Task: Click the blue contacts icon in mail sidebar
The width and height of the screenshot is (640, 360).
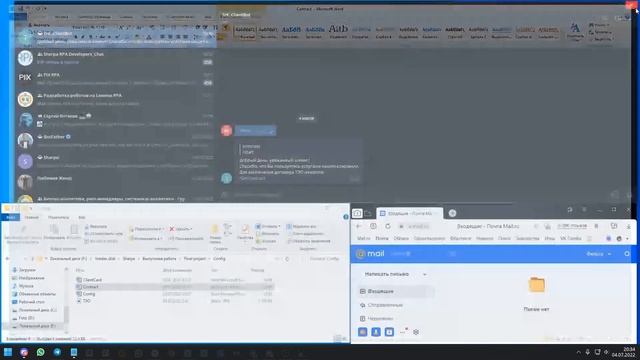Action: [376, 332]
